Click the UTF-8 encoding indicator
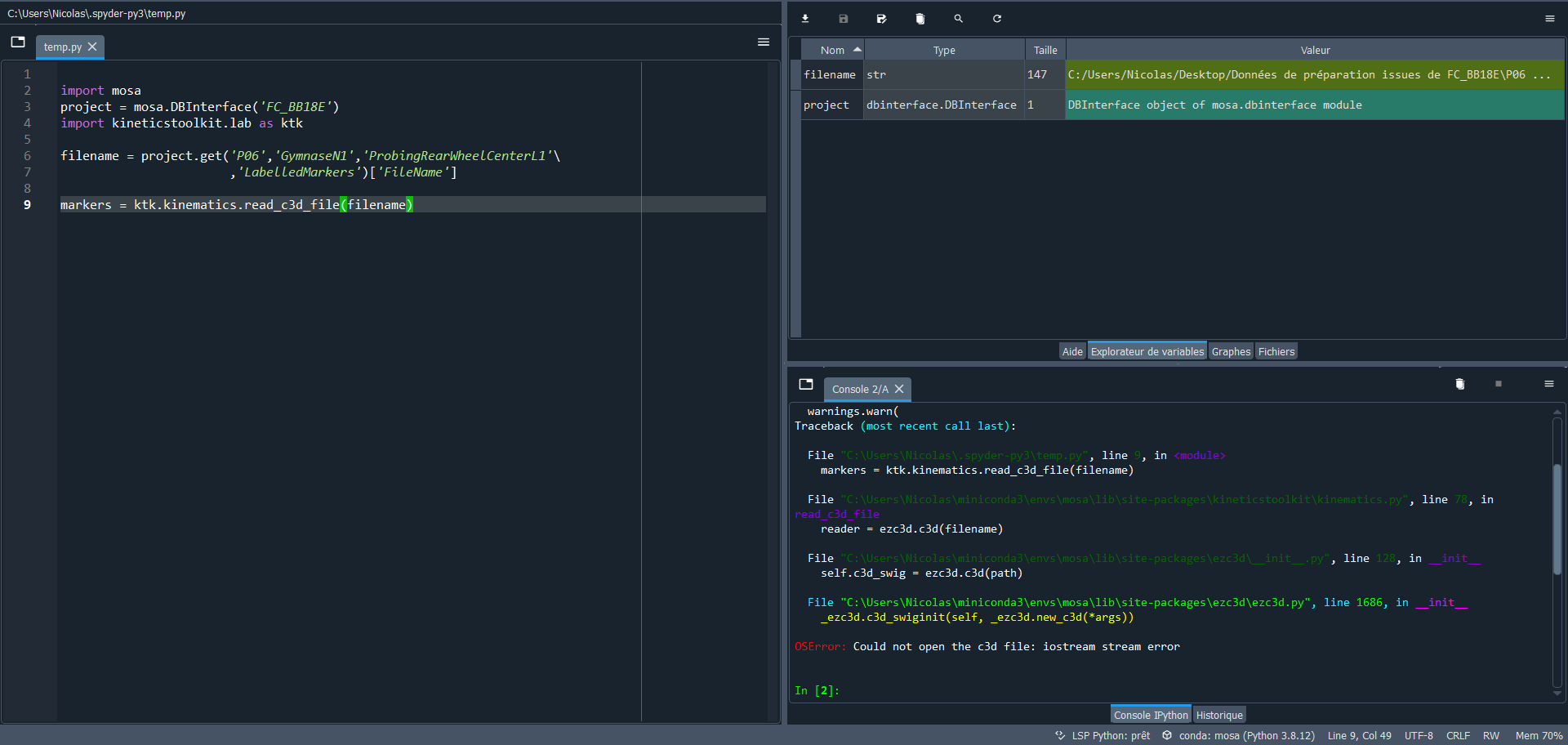 pyautogui.click(x=1419, y=735)
